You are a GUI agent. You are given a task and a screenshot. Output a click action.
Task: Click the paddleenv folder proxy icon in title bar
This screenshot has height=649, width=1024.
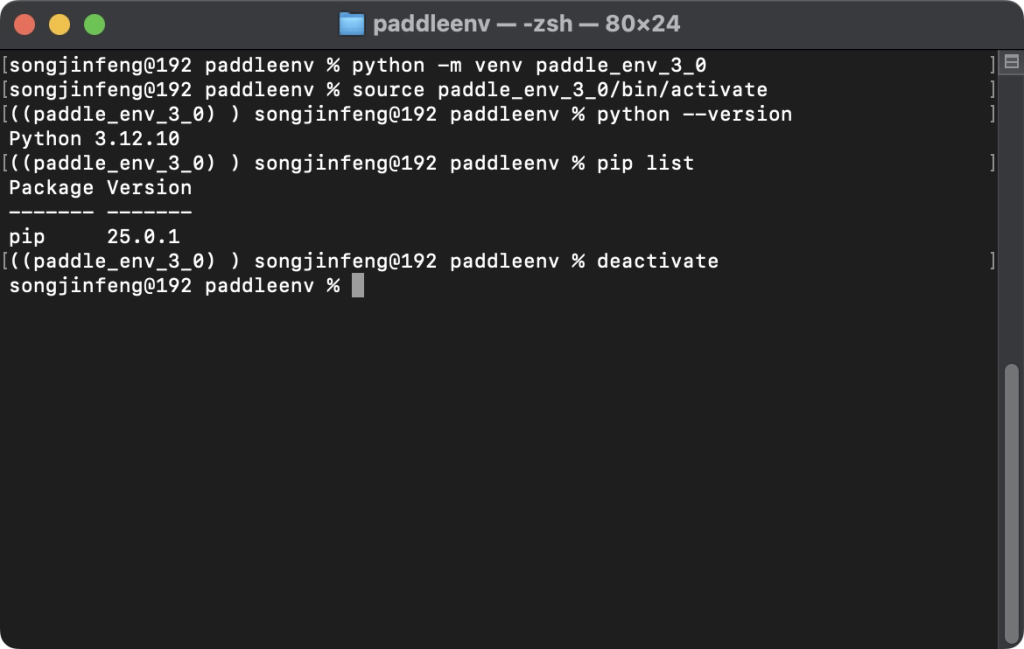[x=352, y=24]
